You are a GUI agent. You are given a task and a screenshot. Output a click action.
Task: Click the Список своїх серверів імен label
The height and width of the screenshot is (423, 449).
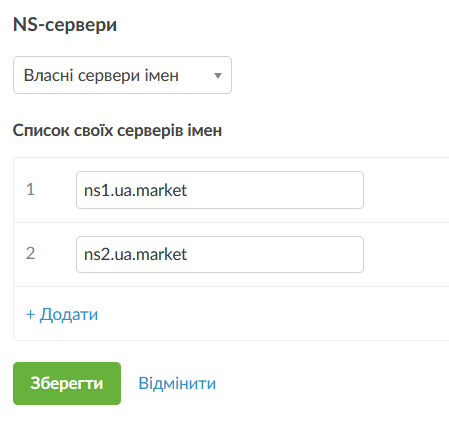117,130
